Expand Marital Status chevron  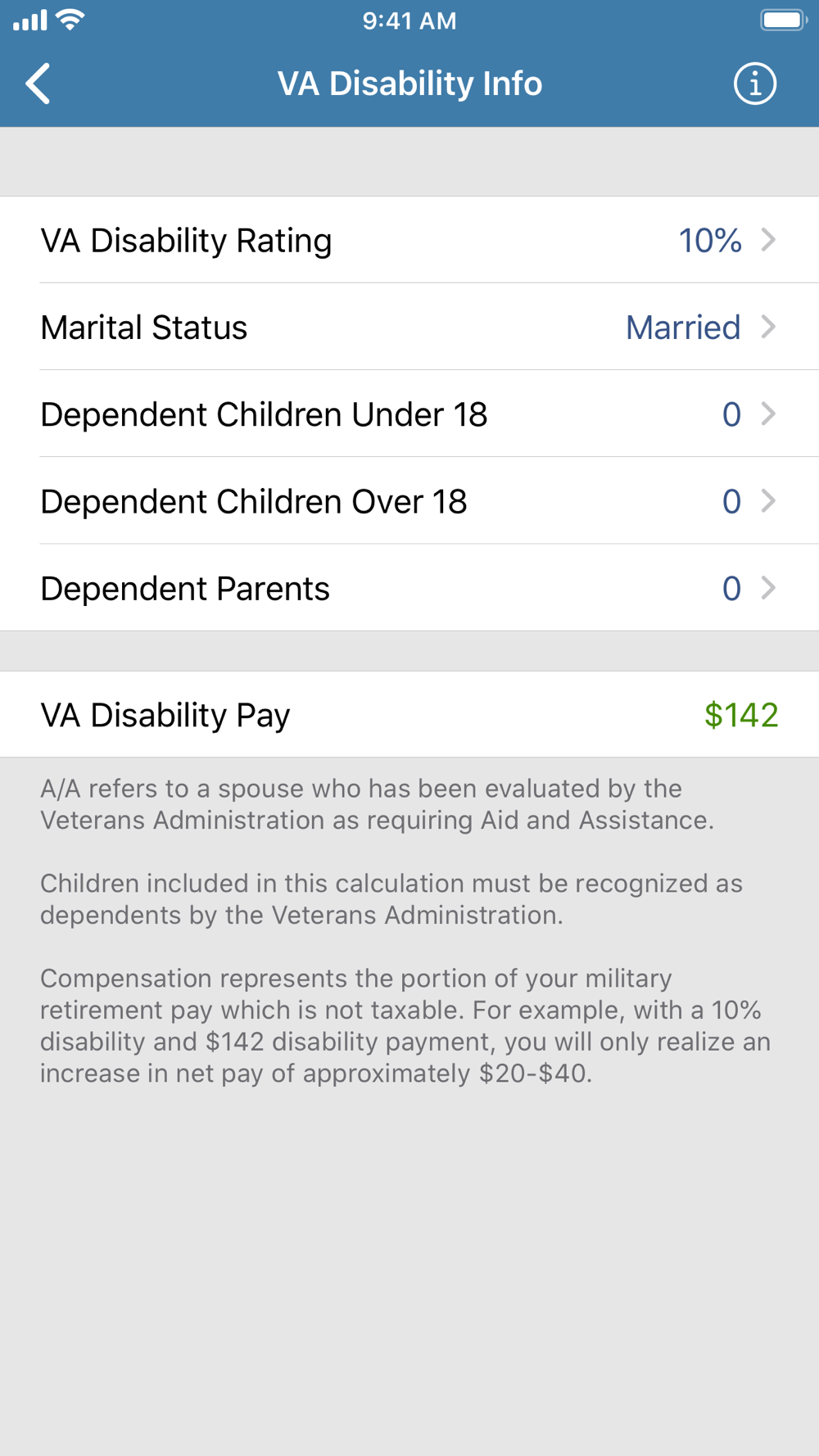click(x=768, y=327)
